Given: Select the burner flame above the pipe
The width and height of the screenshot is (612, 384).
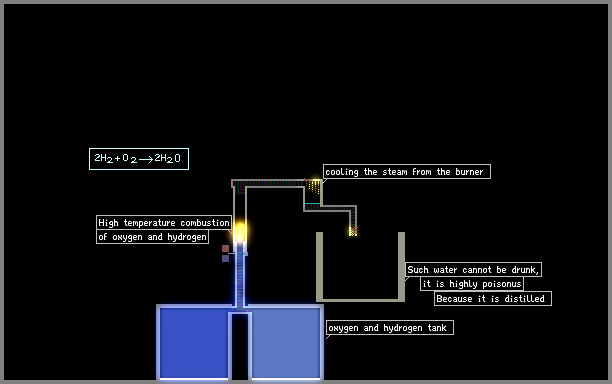Looking at the screenshot, I should point(240,232).
